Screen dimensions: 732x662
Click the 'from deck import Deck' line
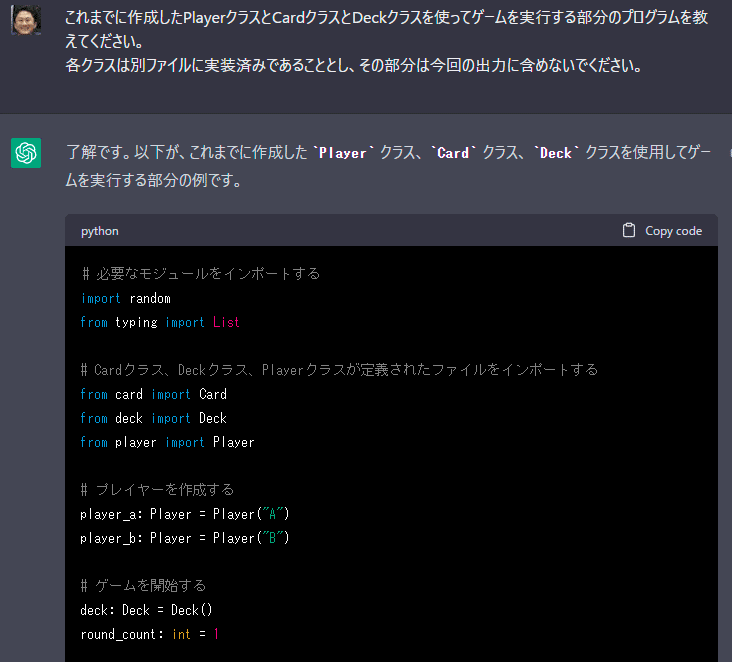(153, 418)
